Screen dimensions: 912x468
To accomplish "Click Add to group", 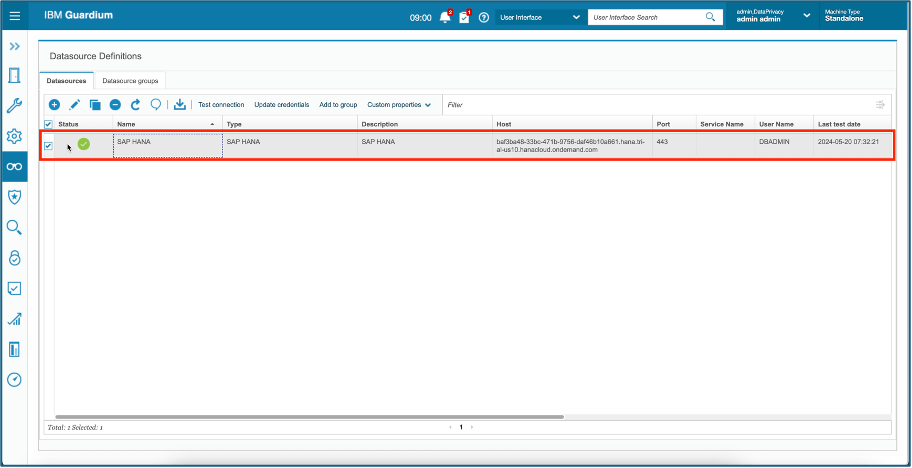I will point(338,105).
